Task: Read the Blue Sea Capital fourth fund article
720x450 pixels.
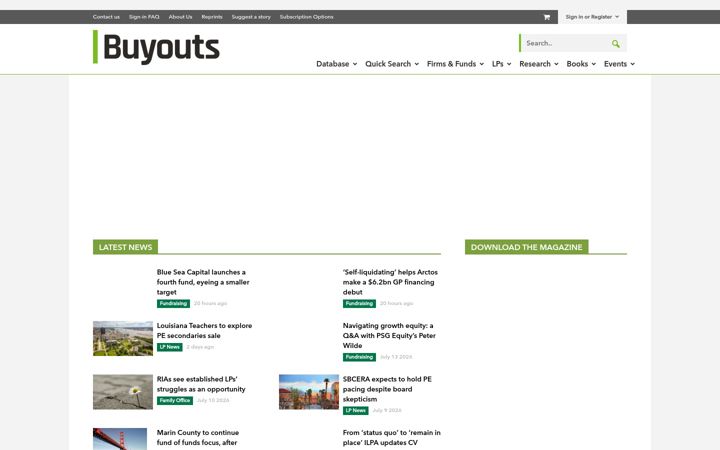Action: 203,282
